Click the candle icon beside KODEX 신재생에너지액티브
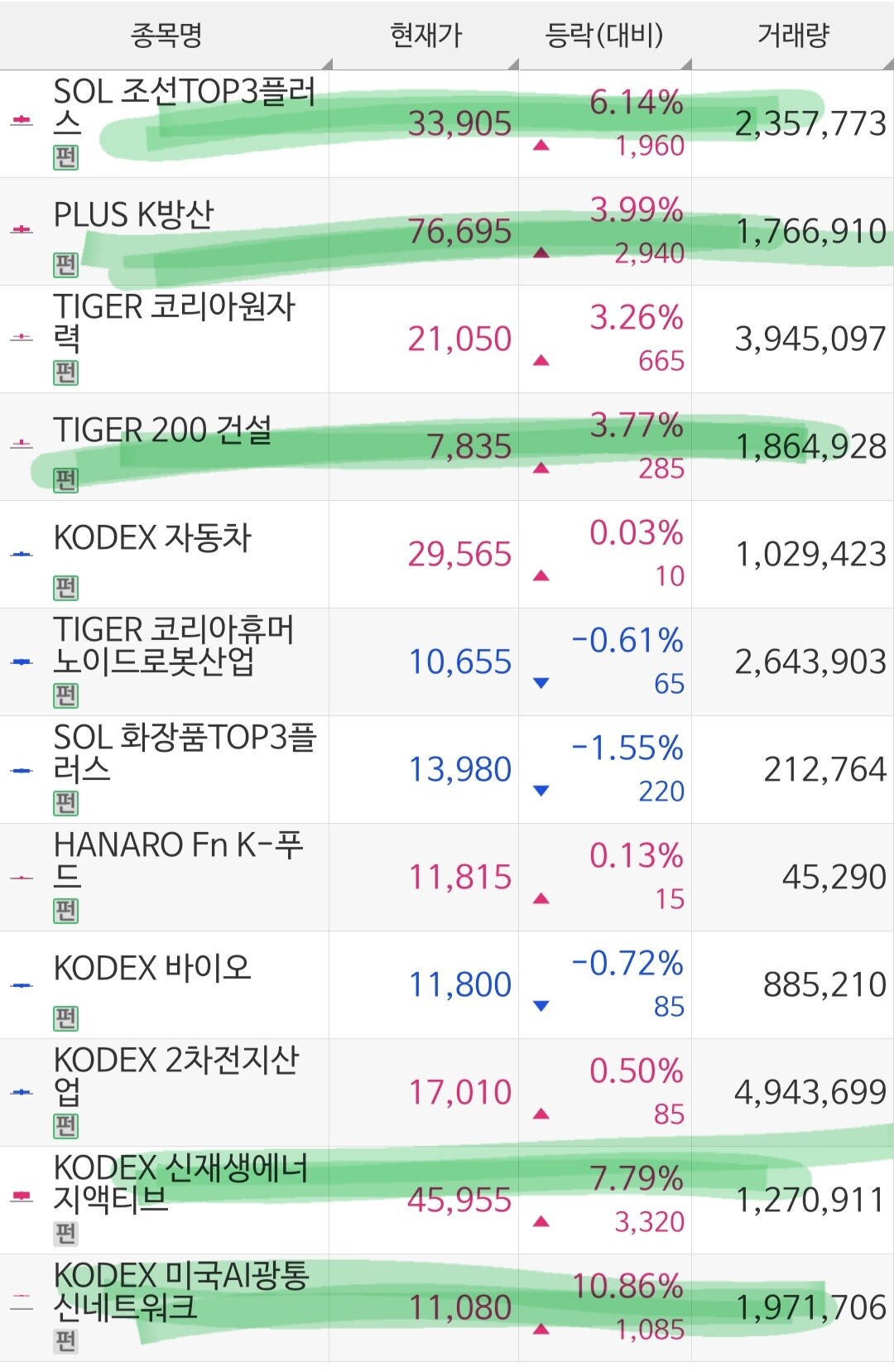 (22, 1196)
